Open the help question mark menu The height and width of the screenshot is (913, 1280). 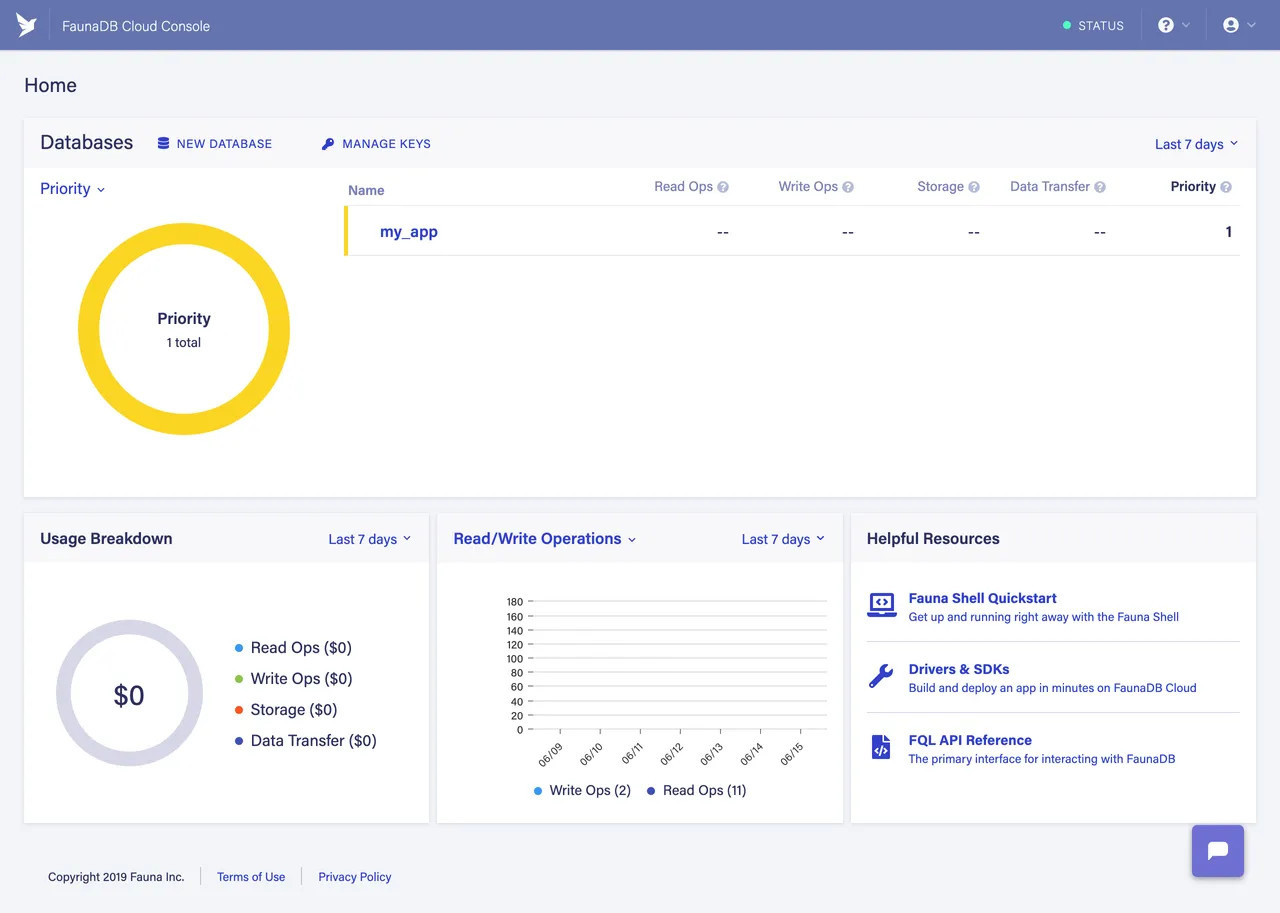(1173, 25)
